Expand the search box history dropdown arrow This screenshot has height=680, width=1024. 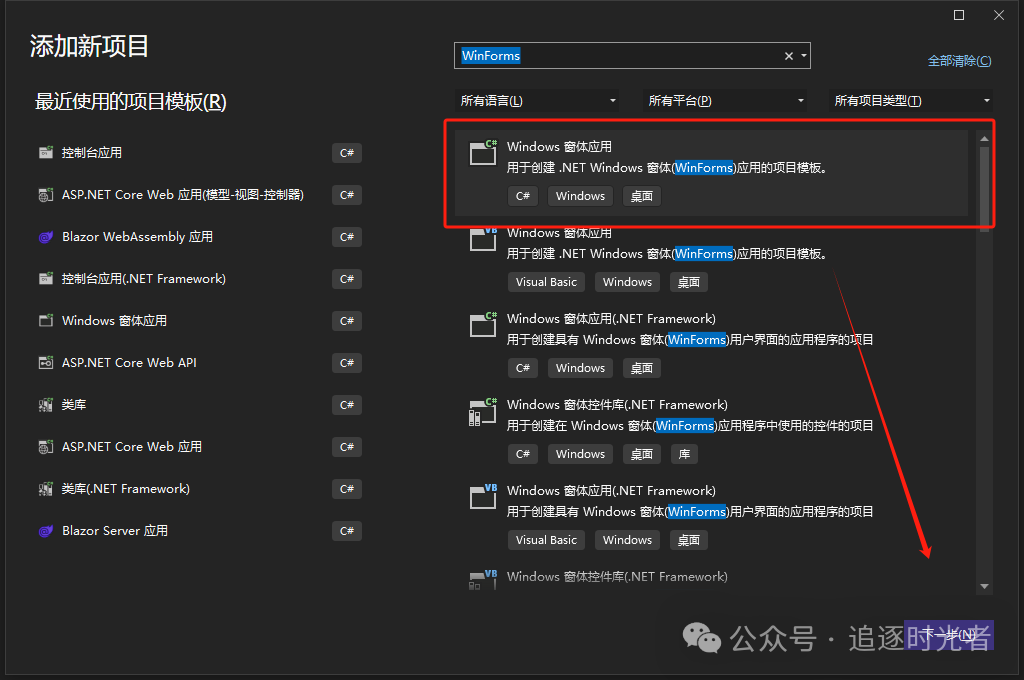pyautogui.click(x=803, y=57)
